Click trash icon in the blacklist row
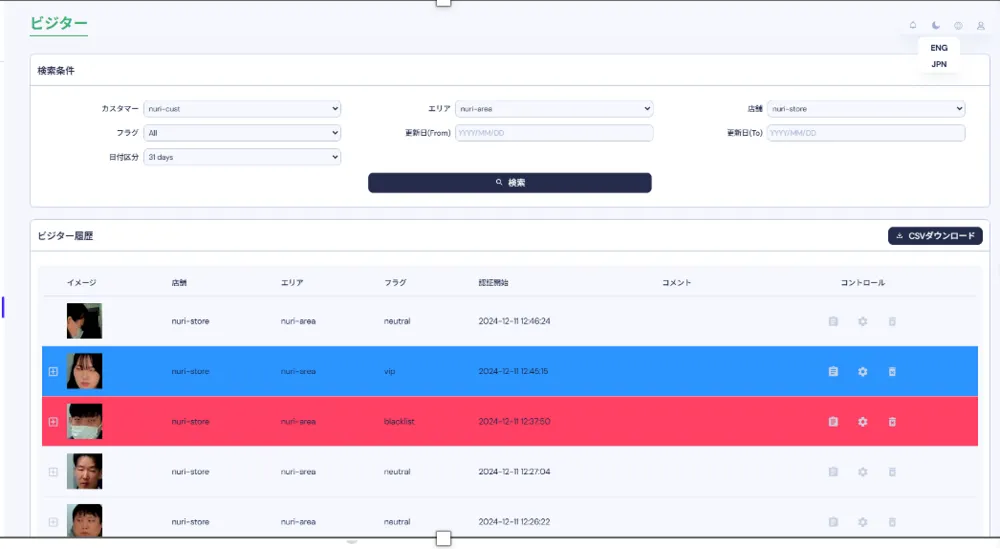Viewport: 1000px width, 549px height. coord(892,422)
